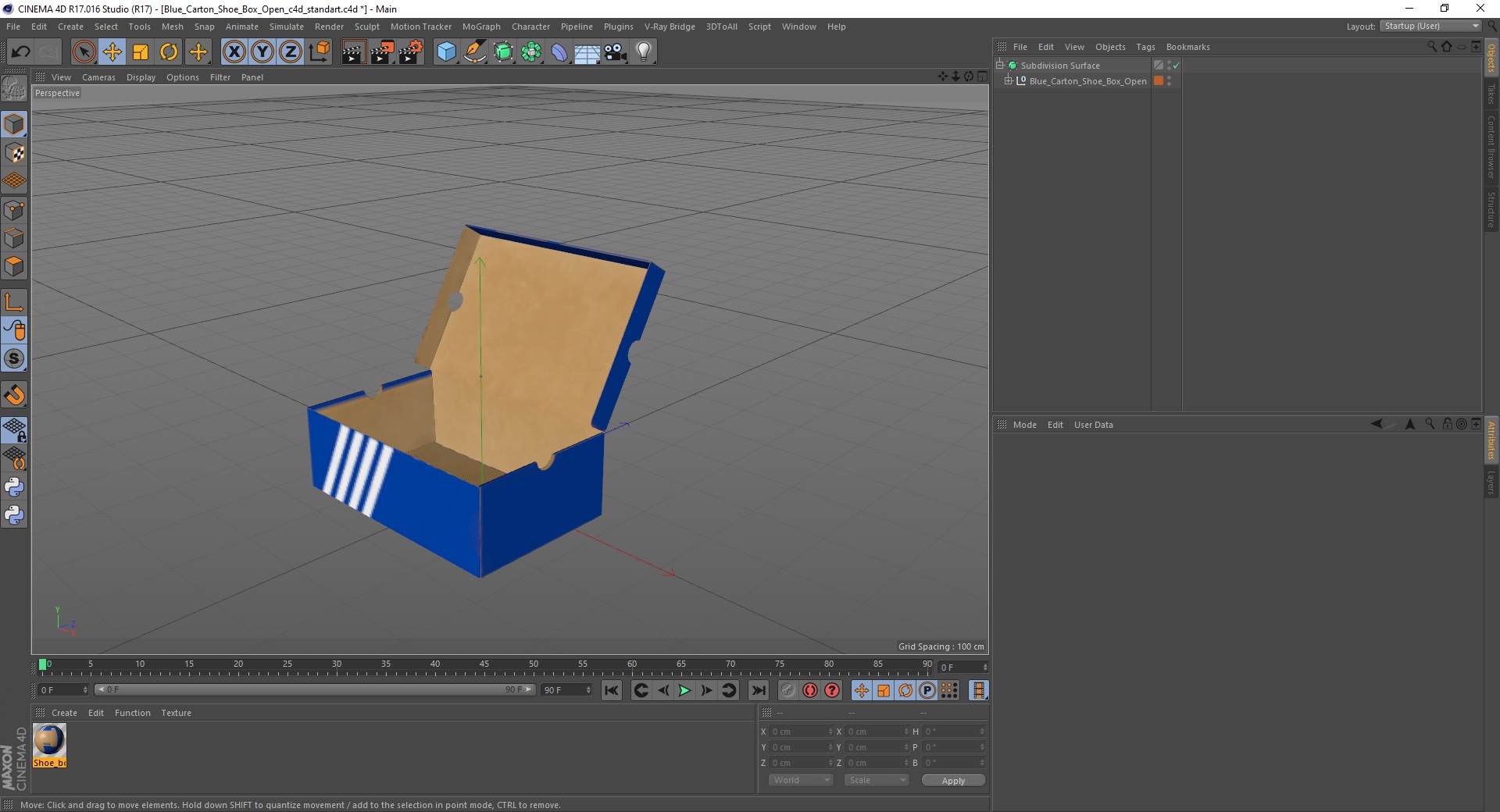Image resolution: width=1500 pixels, height=812 pixels.
Task: Click Render View clapperboard icon
Action: (x=353, y=52)
